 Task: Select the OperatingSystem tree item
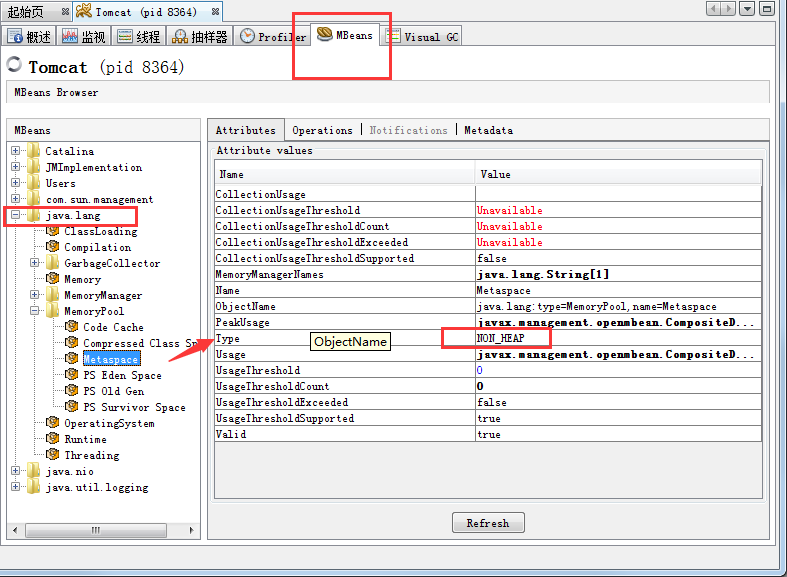(x=109, y=423)
